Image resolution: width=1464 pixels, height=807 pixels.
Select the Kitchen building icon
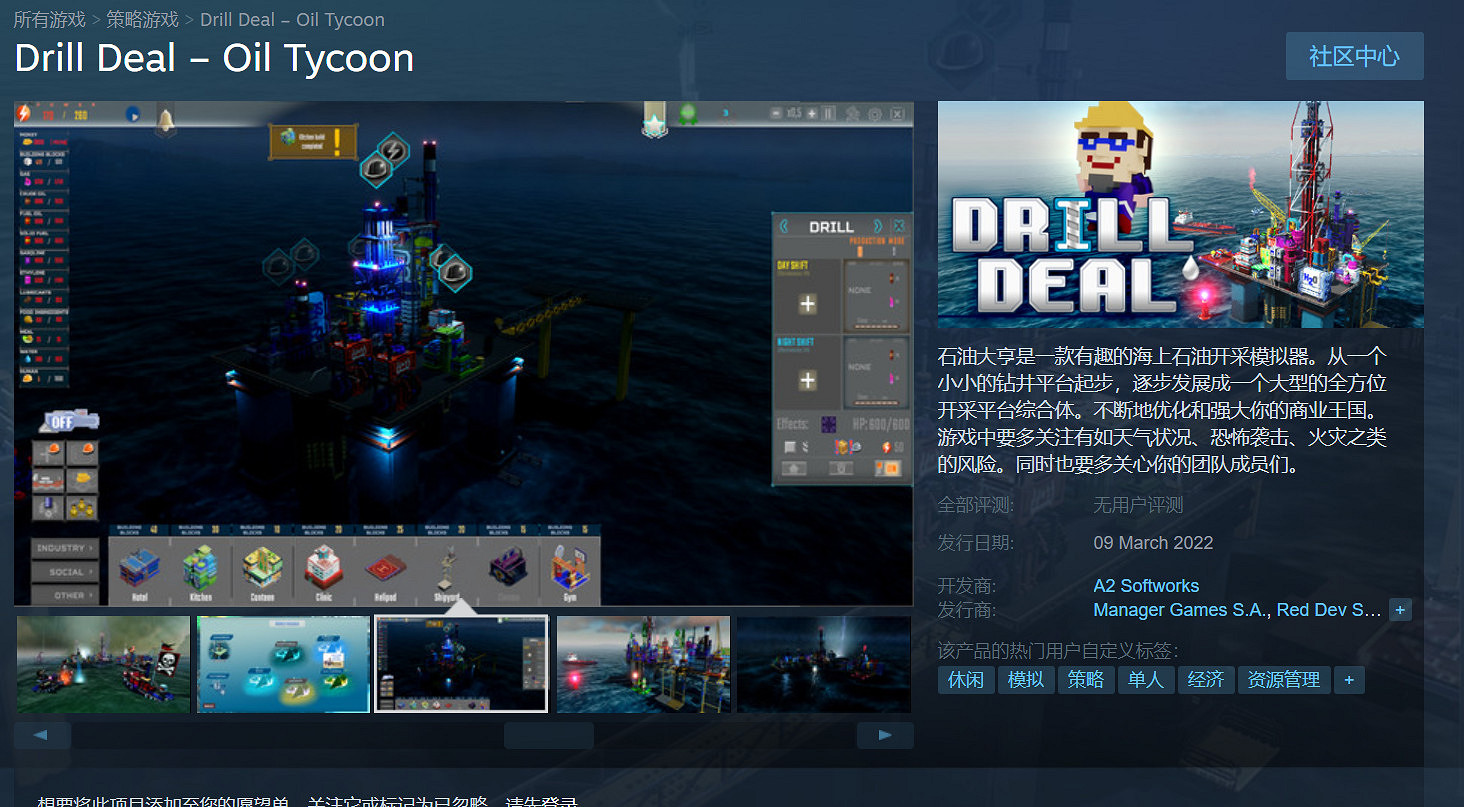coord(200,568)
